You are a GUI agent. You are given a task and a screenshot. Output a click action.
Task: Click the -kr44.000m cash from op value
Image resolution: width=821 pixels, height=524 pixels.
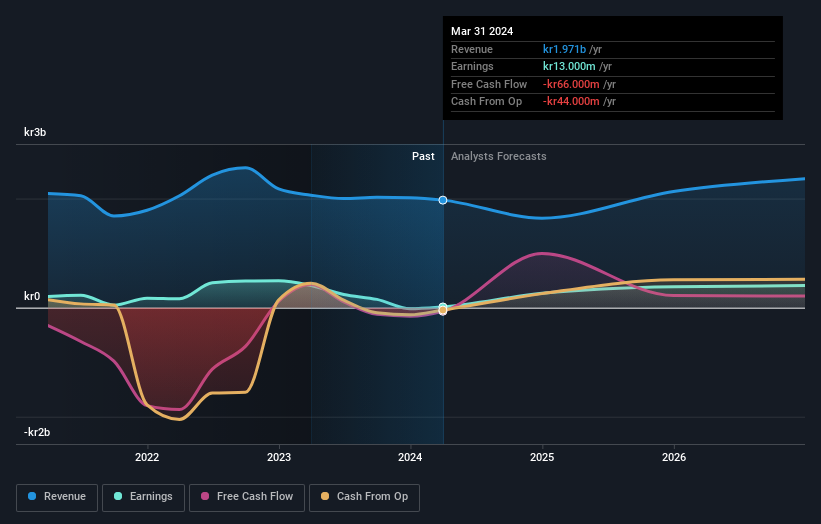click(x=571, y=102)
